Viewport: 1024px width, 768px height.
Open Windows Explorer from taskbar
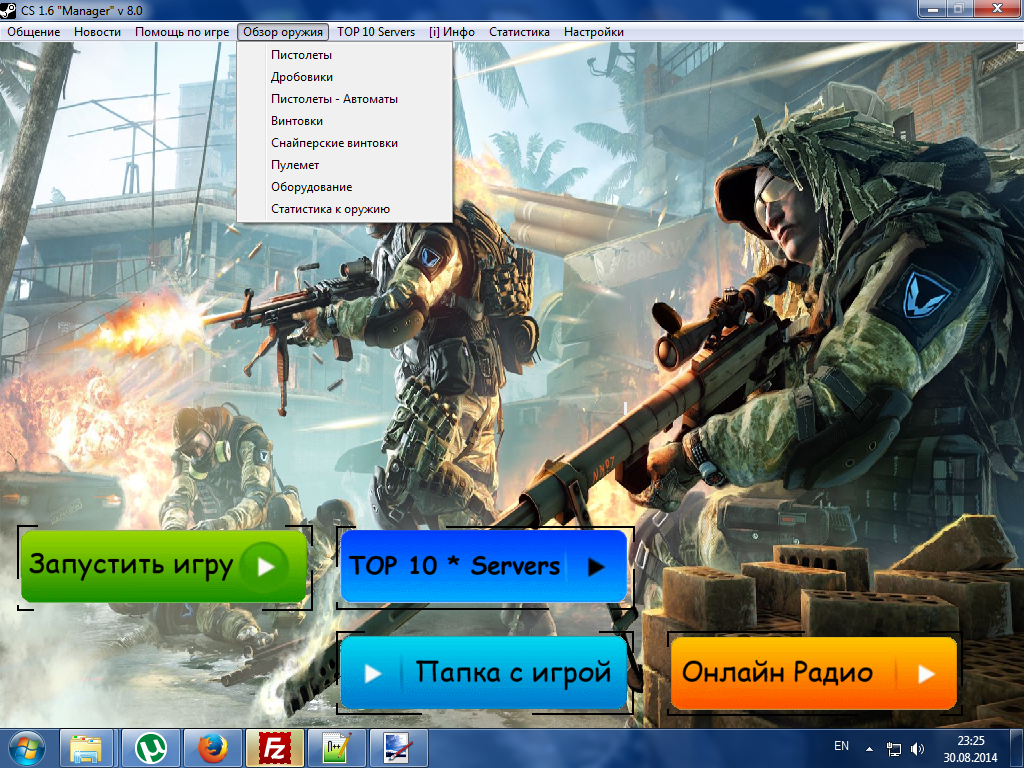[x=86, y=748]
